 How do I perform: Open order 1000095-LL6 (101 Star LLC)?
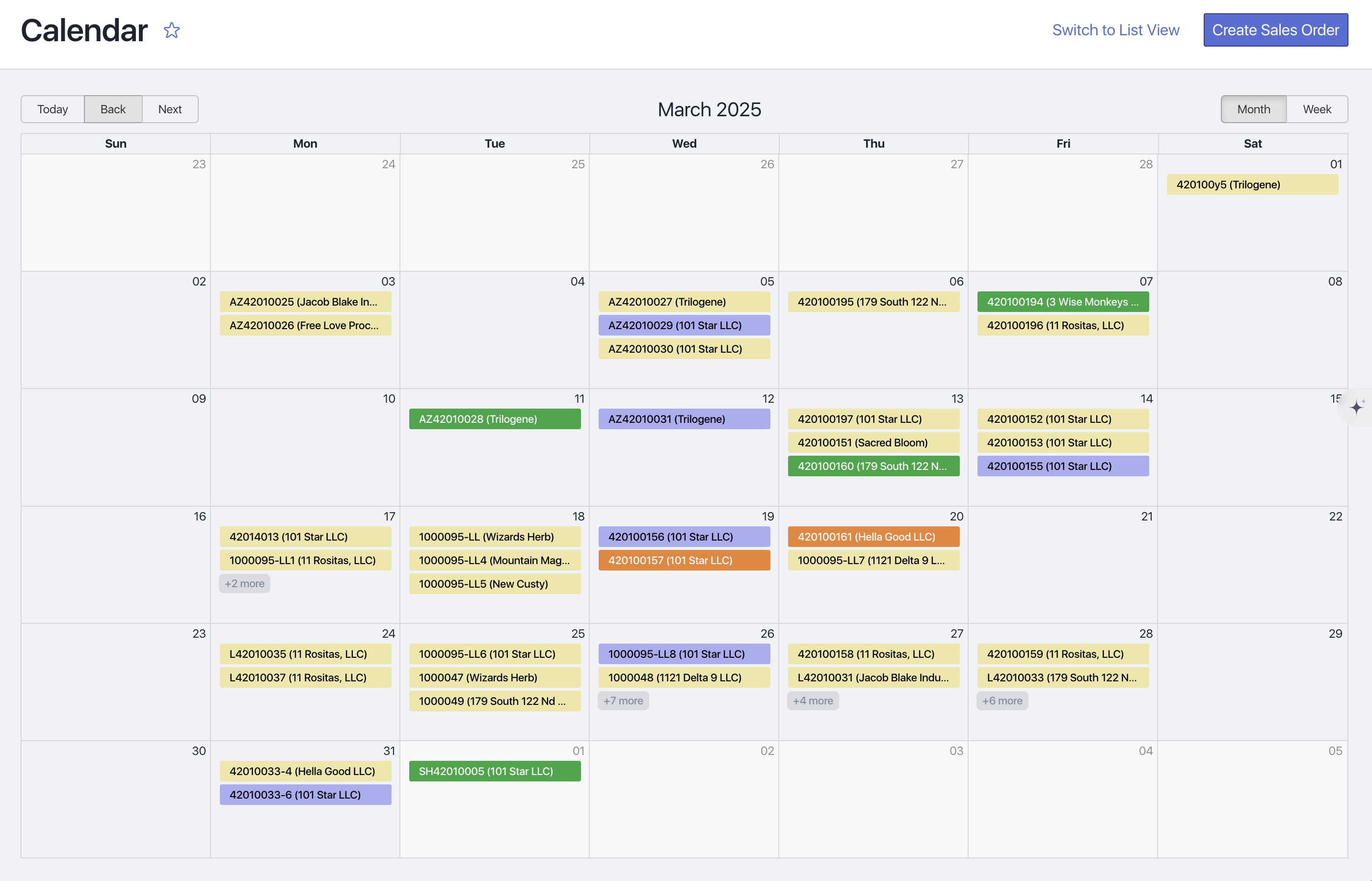point(495,654)
